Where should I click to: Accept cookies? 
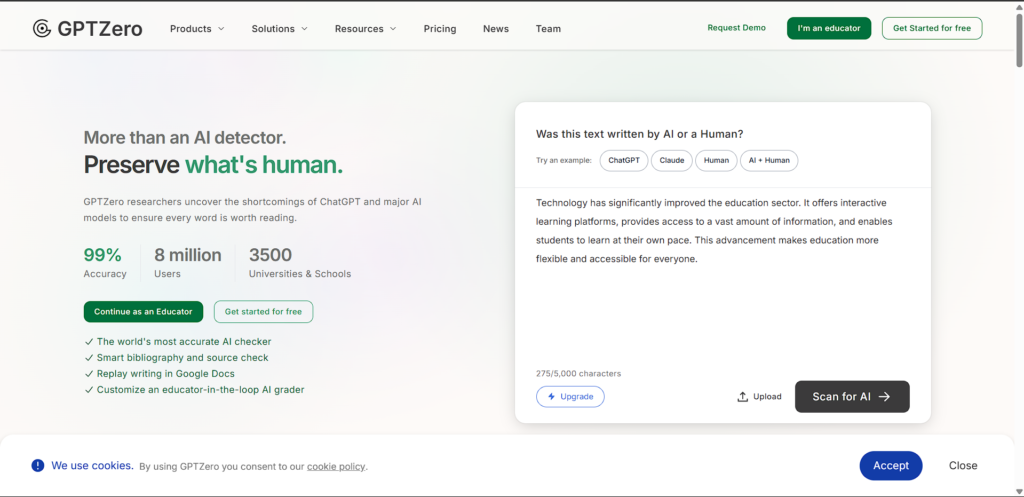pos(891,466)
